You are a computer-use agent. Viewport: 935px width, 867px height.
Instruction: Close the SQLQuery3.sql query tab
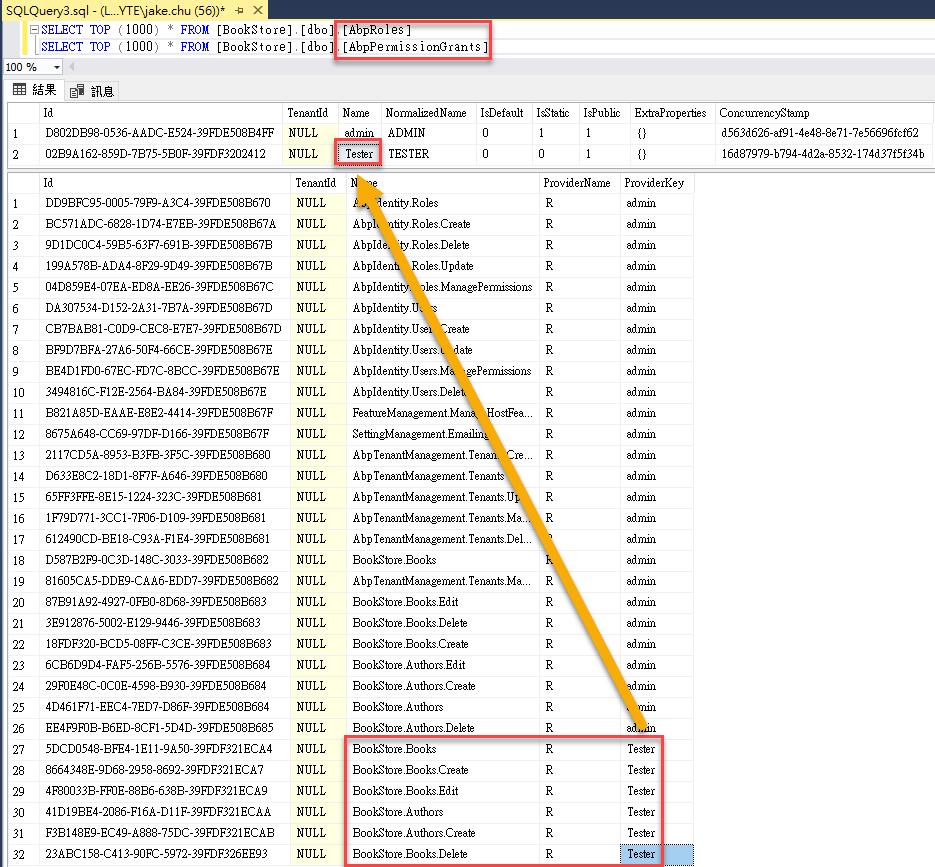[x=255, y=8]
